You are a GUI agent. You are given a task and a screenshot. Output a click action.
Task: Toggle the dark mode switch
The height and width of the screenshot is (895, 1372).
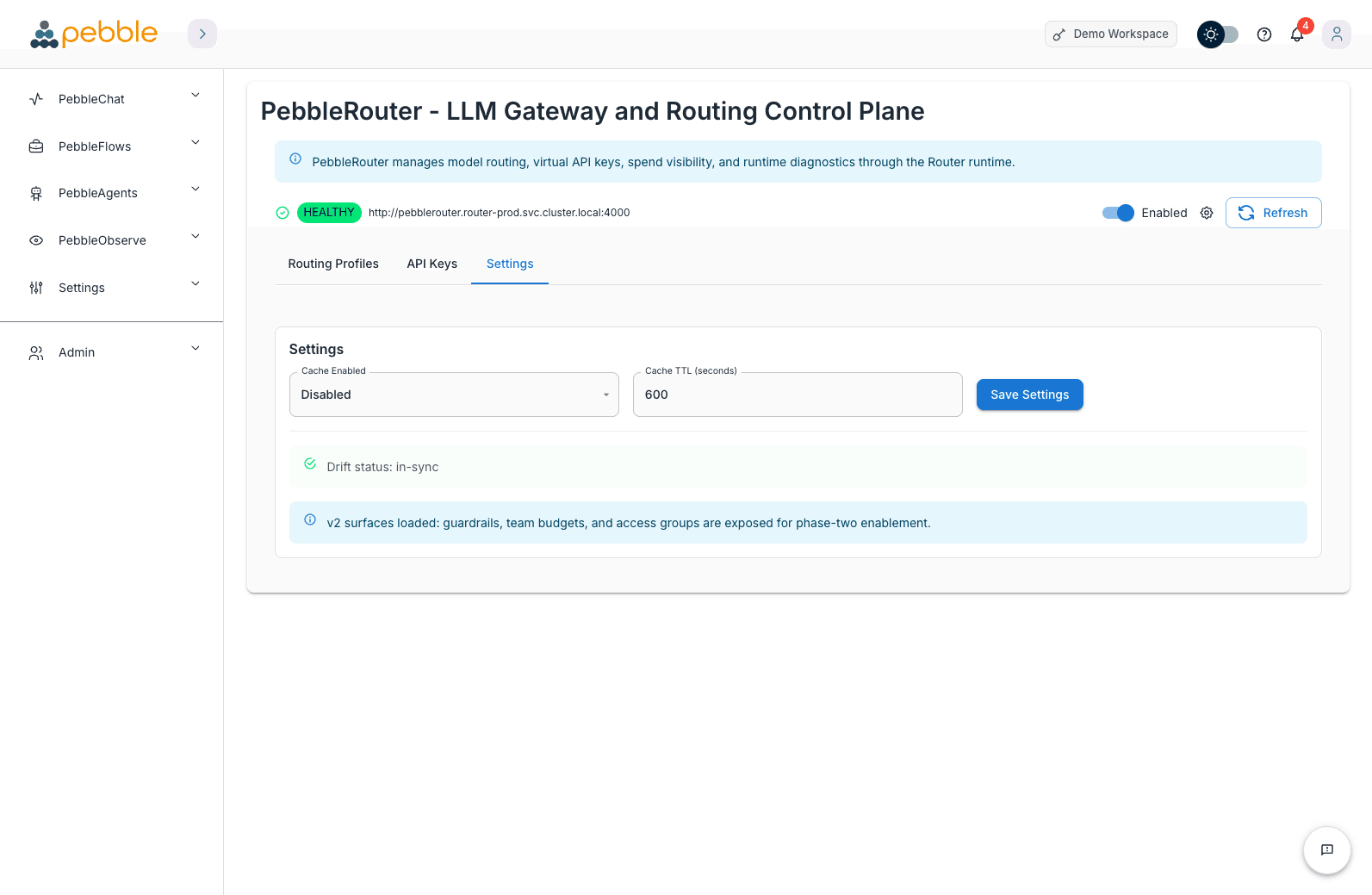1217,34
